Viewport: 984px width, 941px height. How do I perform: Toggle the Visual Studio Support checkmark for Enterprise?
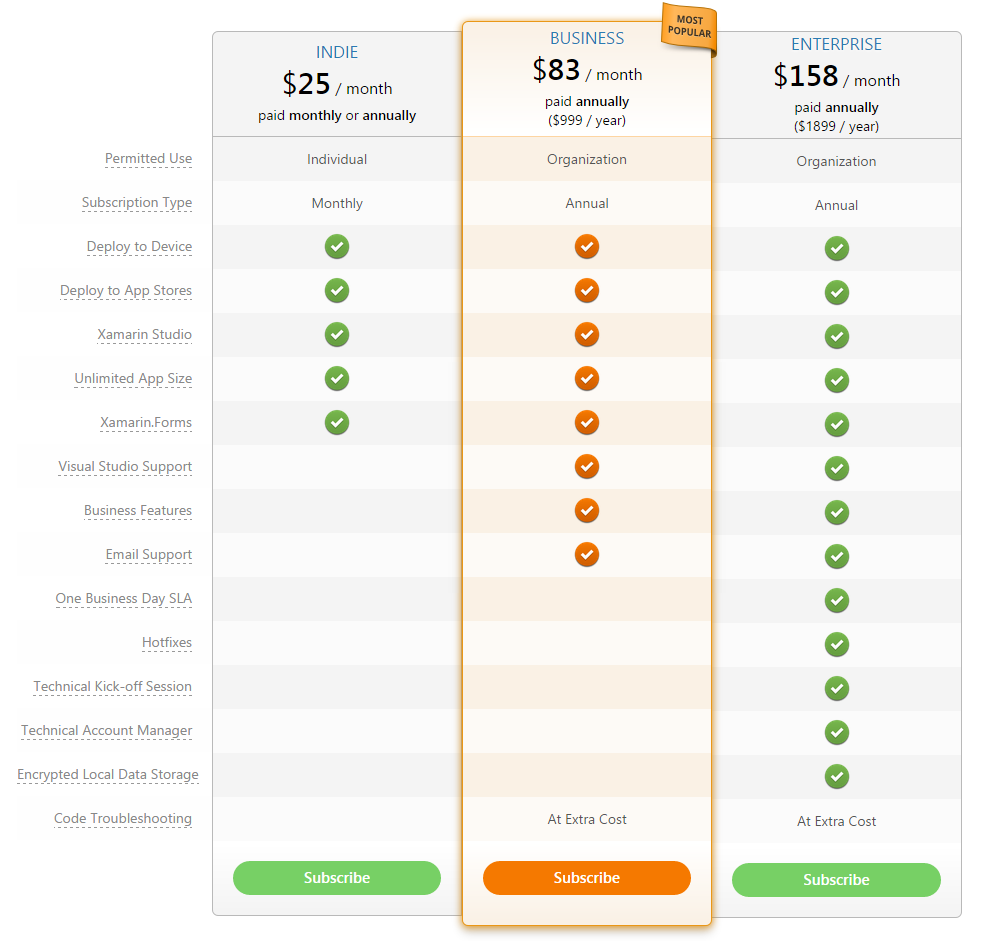click(x=837, y=468)
